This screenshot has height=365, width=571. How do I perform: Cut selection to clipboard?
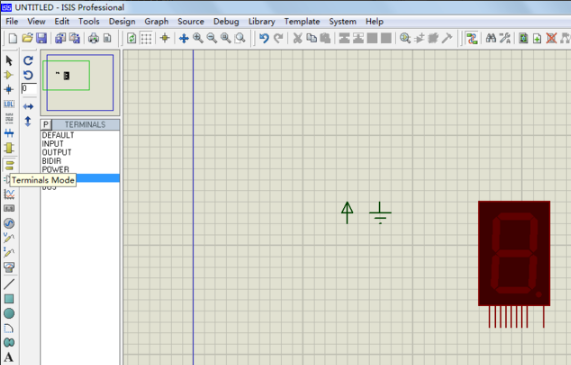click(298, 38)
